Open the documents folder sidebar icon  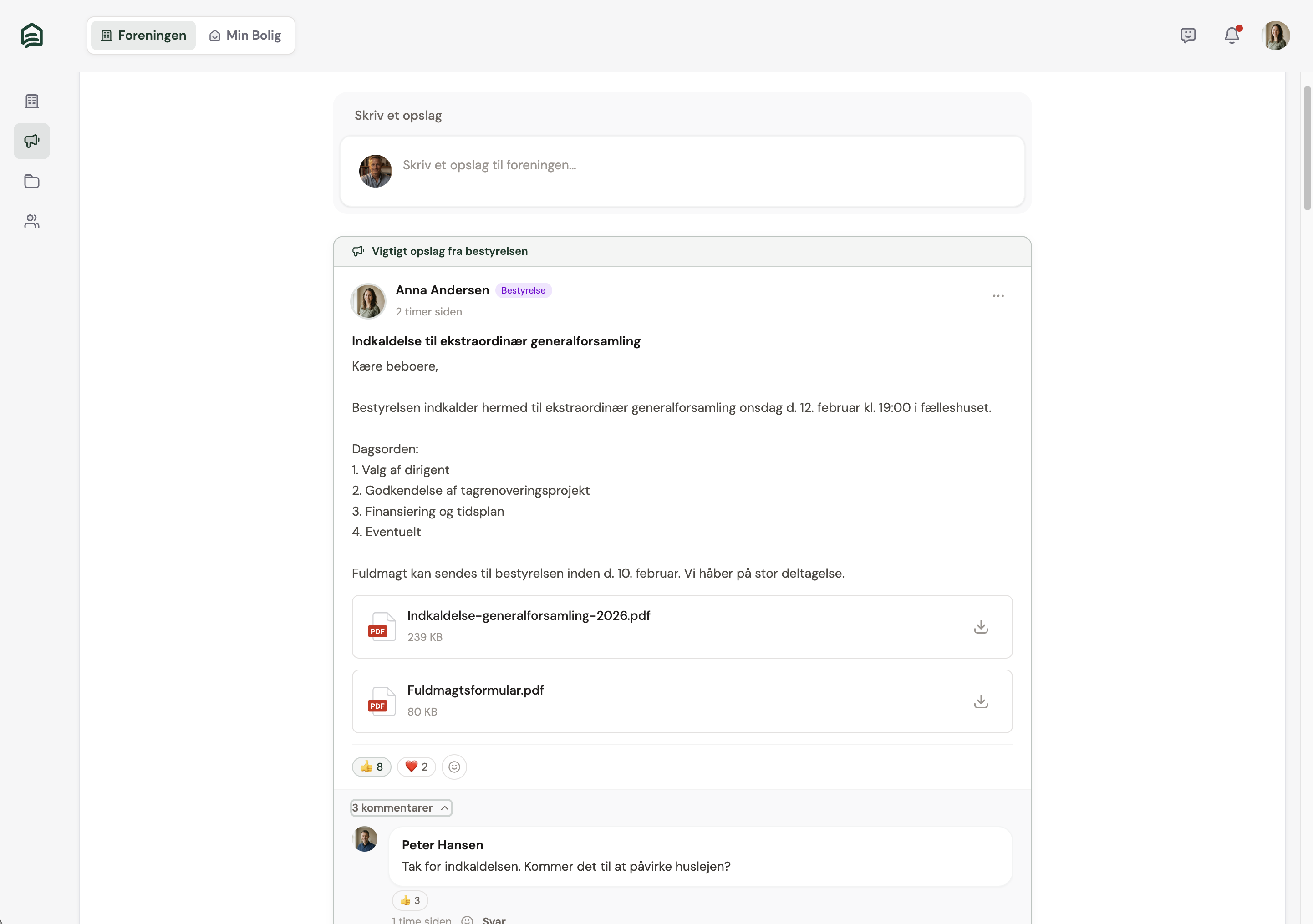pyautogui.click(x=32, y=181)
